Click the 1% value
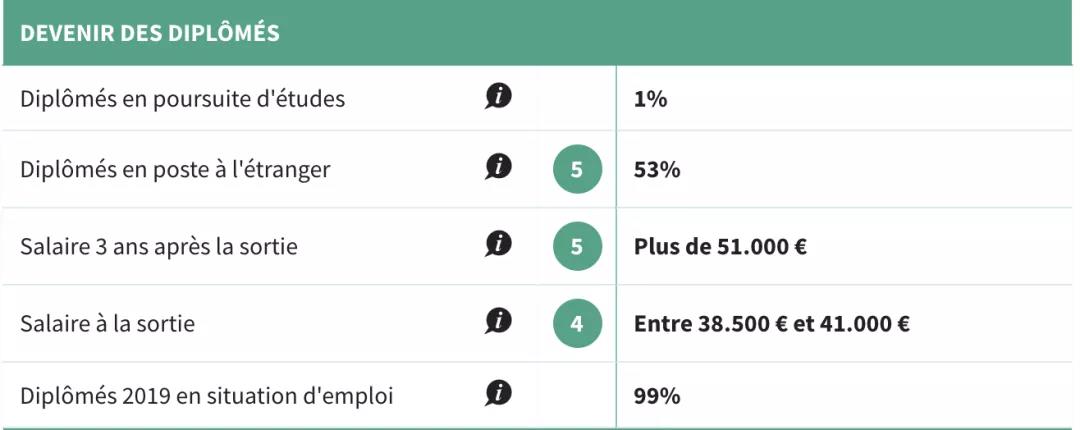Image resolution: width=1080 pixels, height=430 pixels. pyautogui.click(x=650, y=99)
